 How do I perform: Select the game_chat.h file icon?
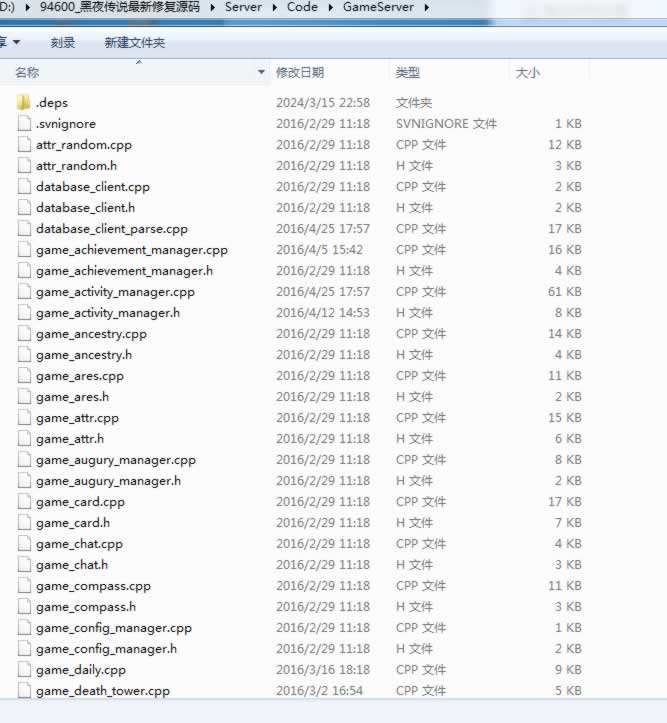pyautogui.click(x=24, y=564)
